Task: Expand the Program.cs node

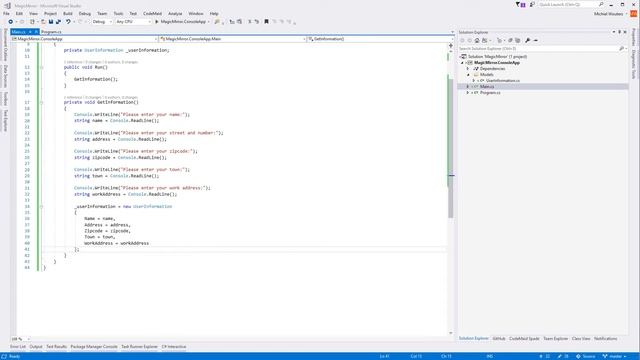Action: [x=468, y=93]
